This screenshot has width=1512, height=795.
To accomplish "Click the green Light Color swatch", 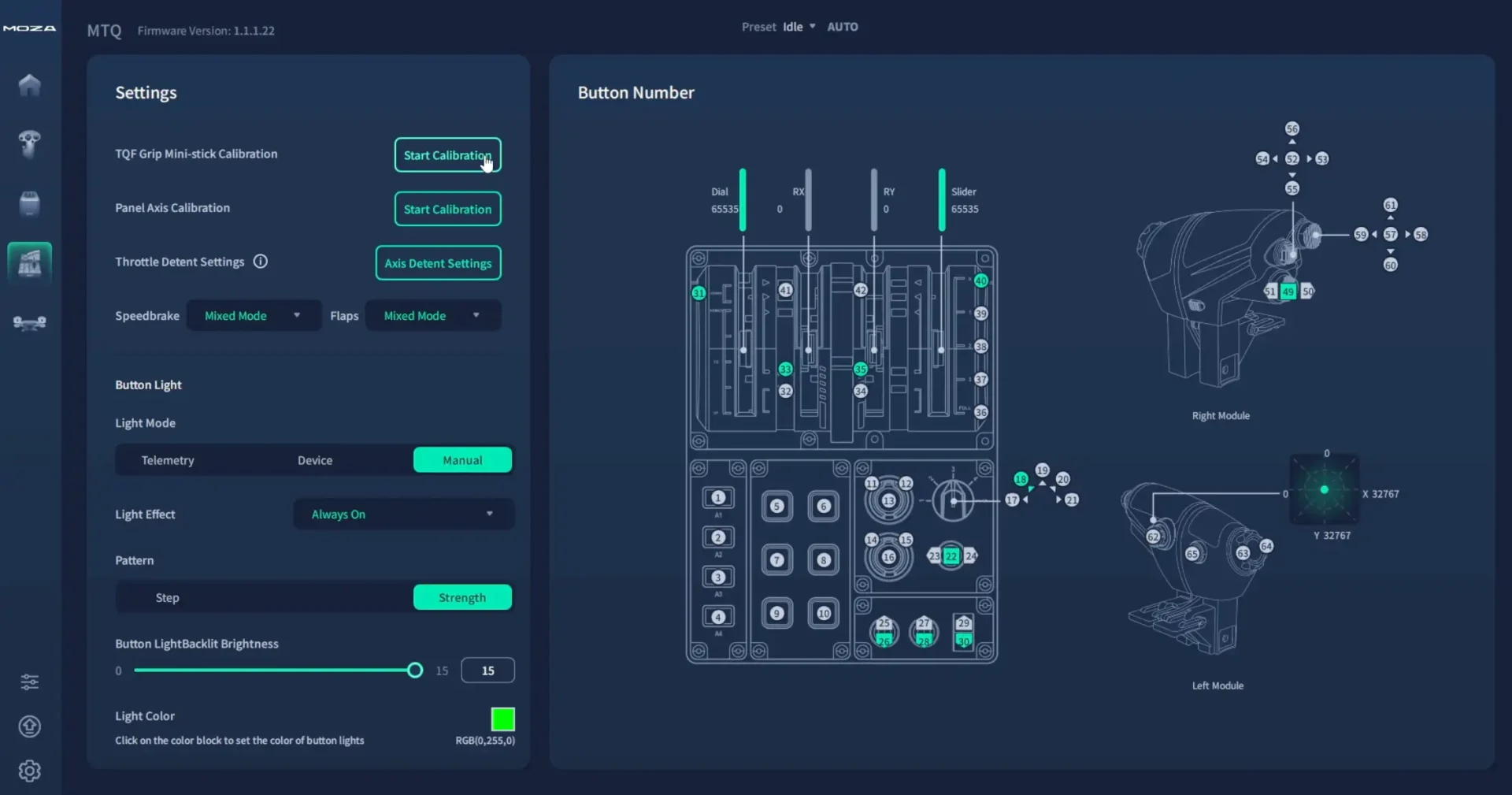I will tap(502, 719).
